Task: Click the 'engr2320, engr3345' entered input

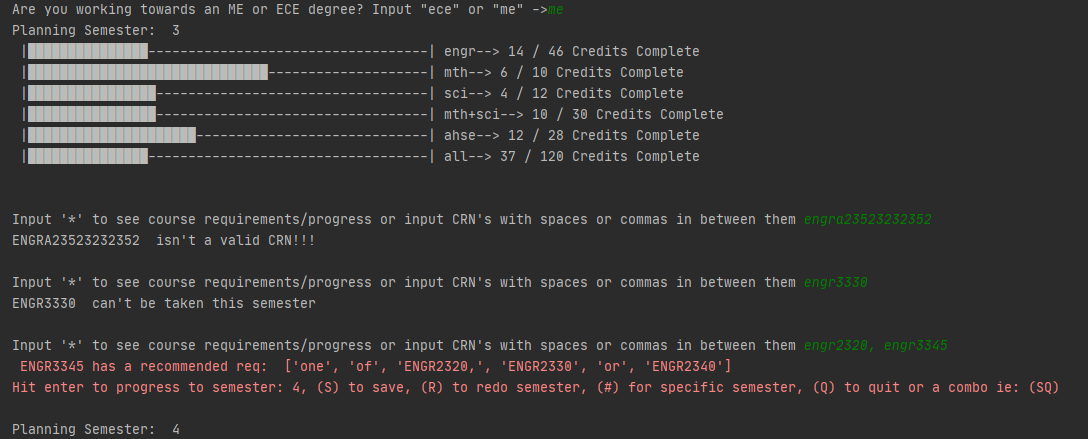Action: click(876, 345)
